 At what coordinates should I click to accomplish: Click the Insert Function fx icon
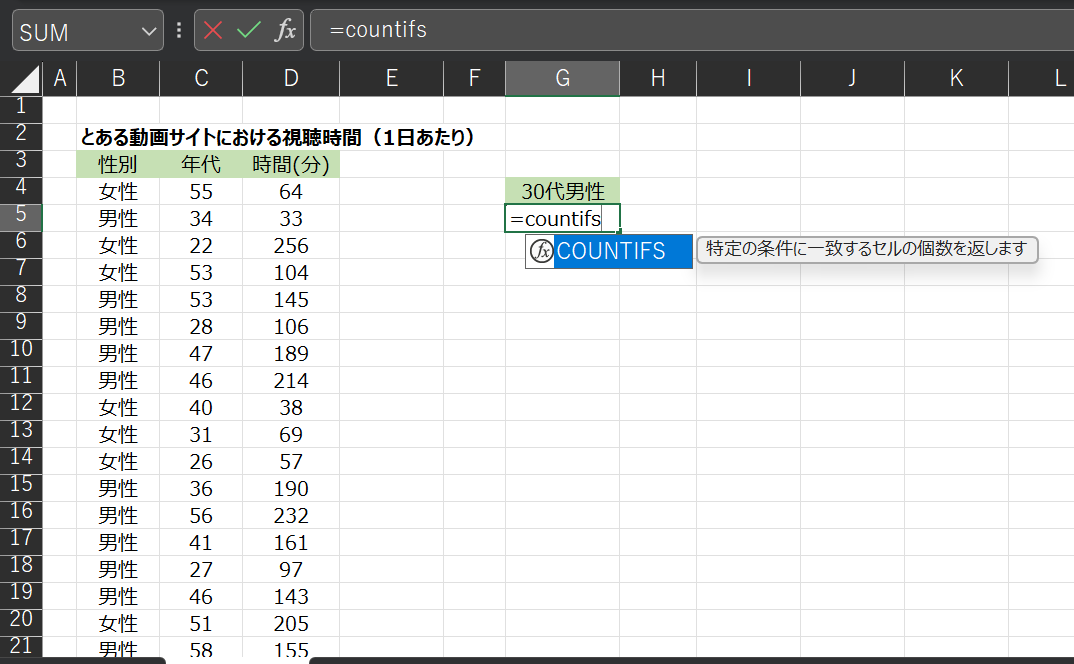tap(287, 29)
